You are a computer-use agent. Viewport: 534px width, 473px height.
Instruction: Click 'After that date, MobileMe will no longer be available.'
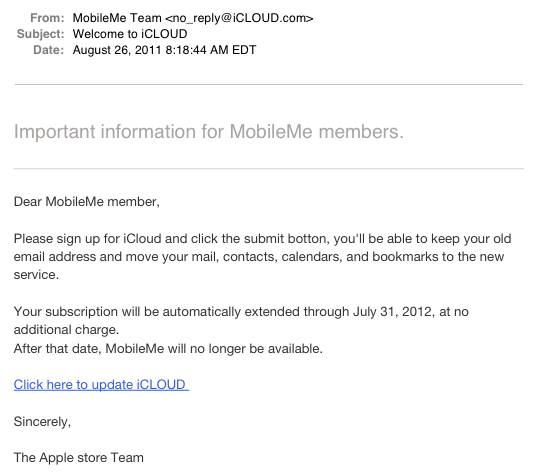(x=168, y=349)
